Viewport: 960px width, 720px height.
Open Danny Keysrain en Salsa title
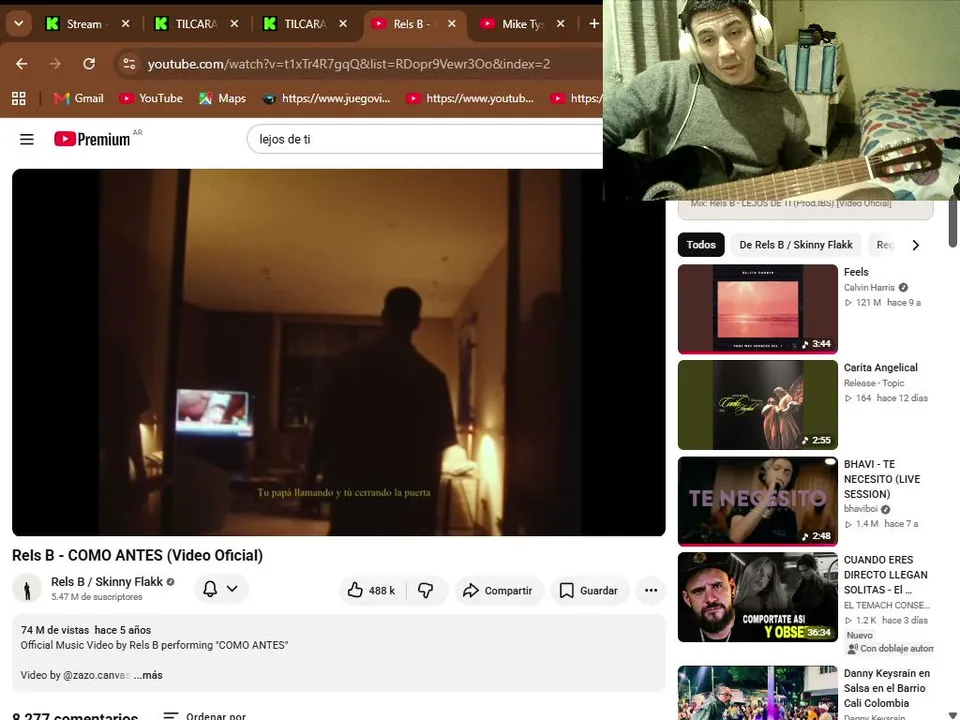click(x=887, y=688)
